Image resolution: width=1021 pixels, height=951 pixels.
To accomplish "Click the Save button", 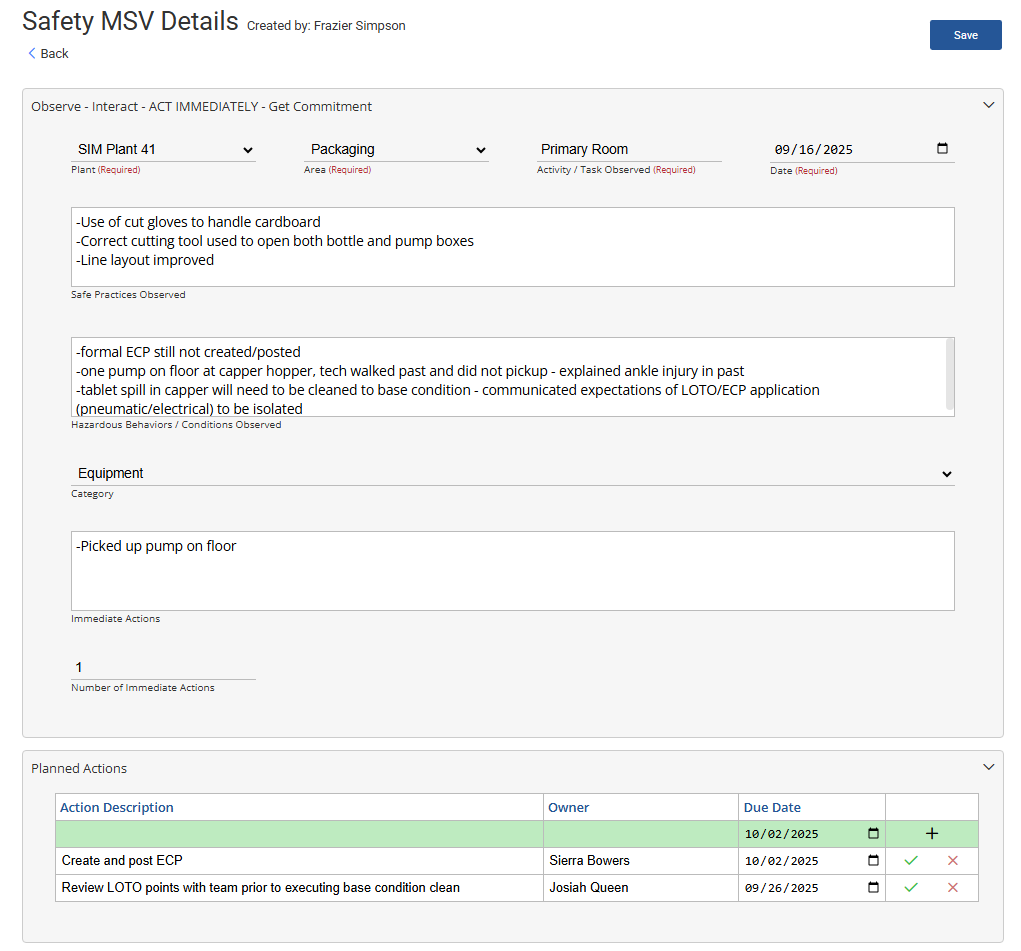I will (x=965, y=35).
